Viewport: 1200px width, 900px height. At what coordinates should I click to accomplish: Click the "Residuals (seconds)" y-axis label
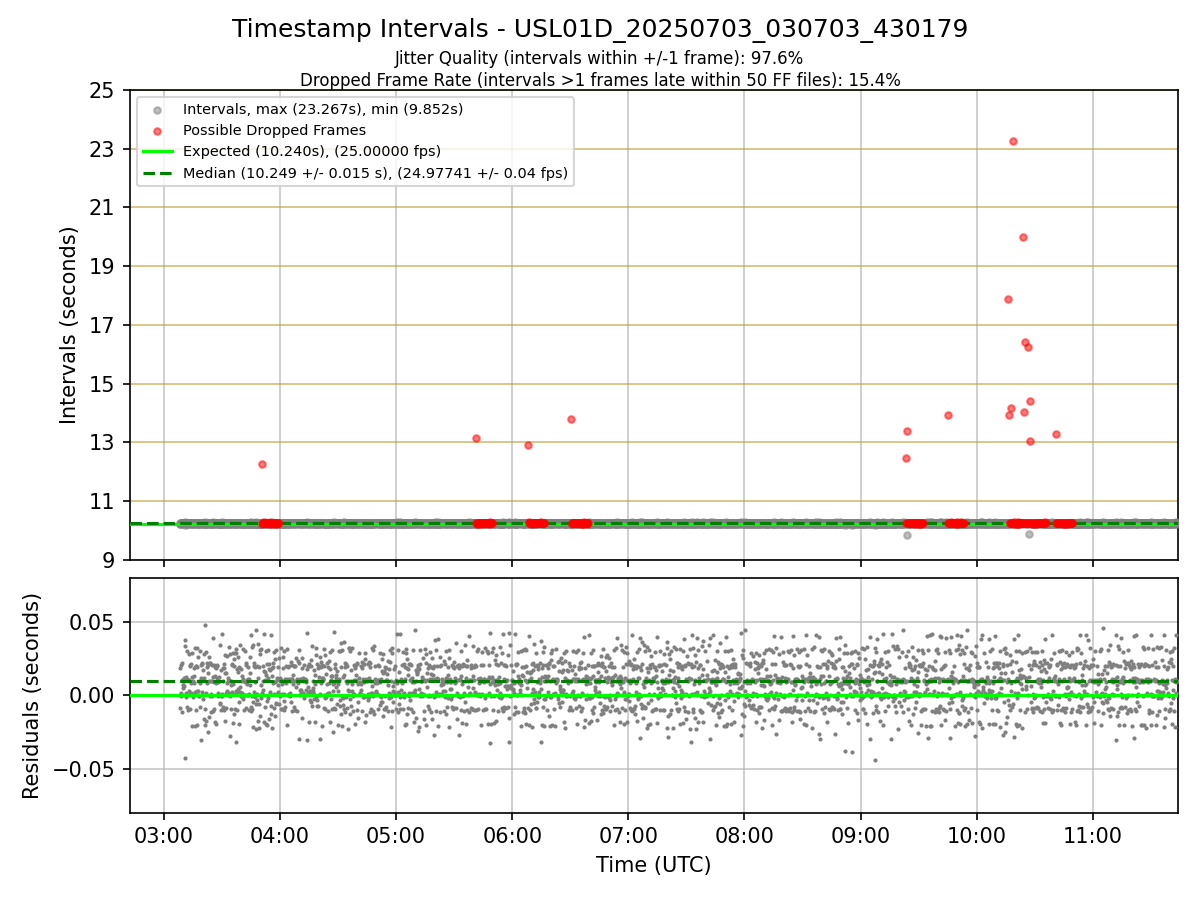(x=32, y=696)
